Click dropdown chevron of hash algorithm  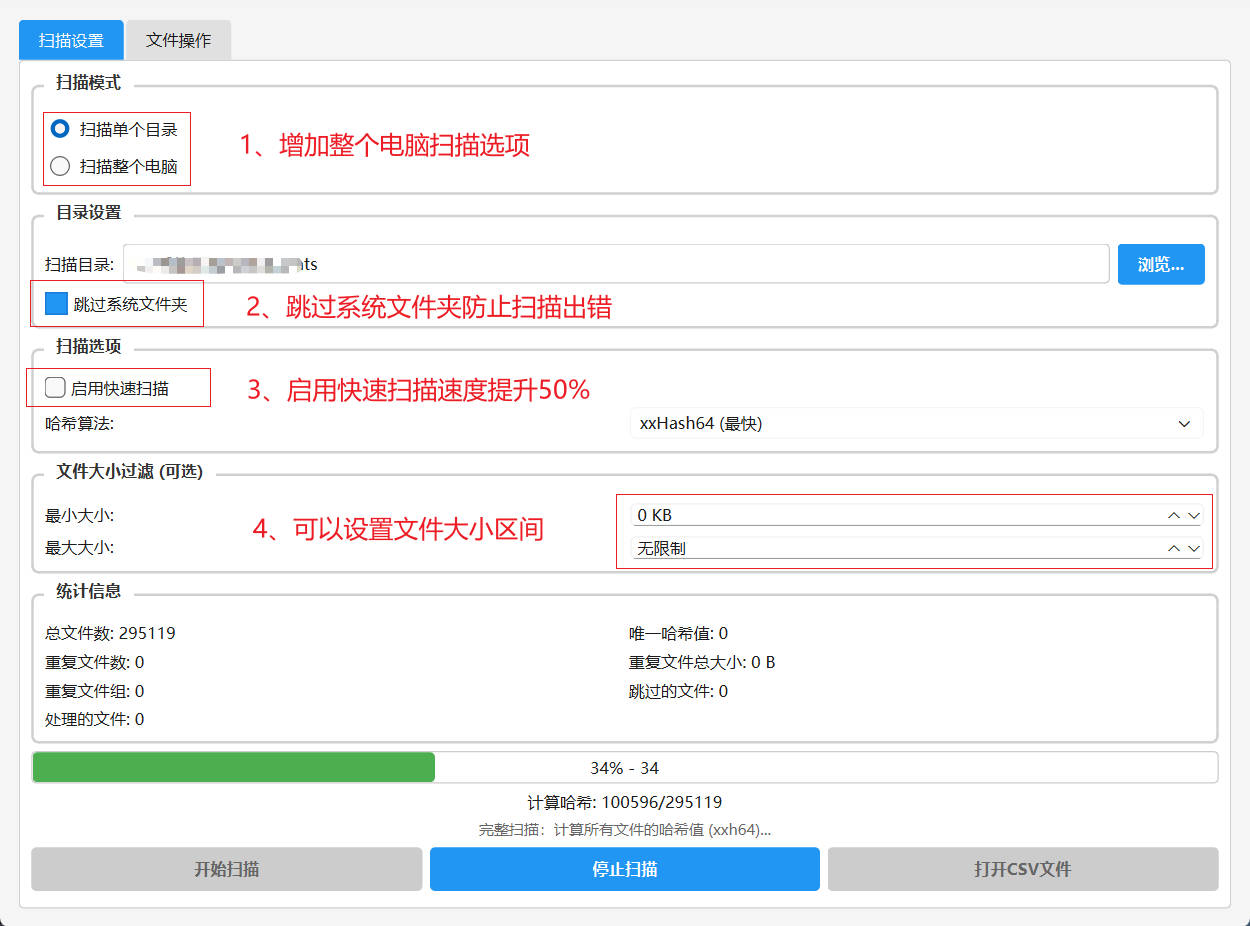[x=1184, y=424]
